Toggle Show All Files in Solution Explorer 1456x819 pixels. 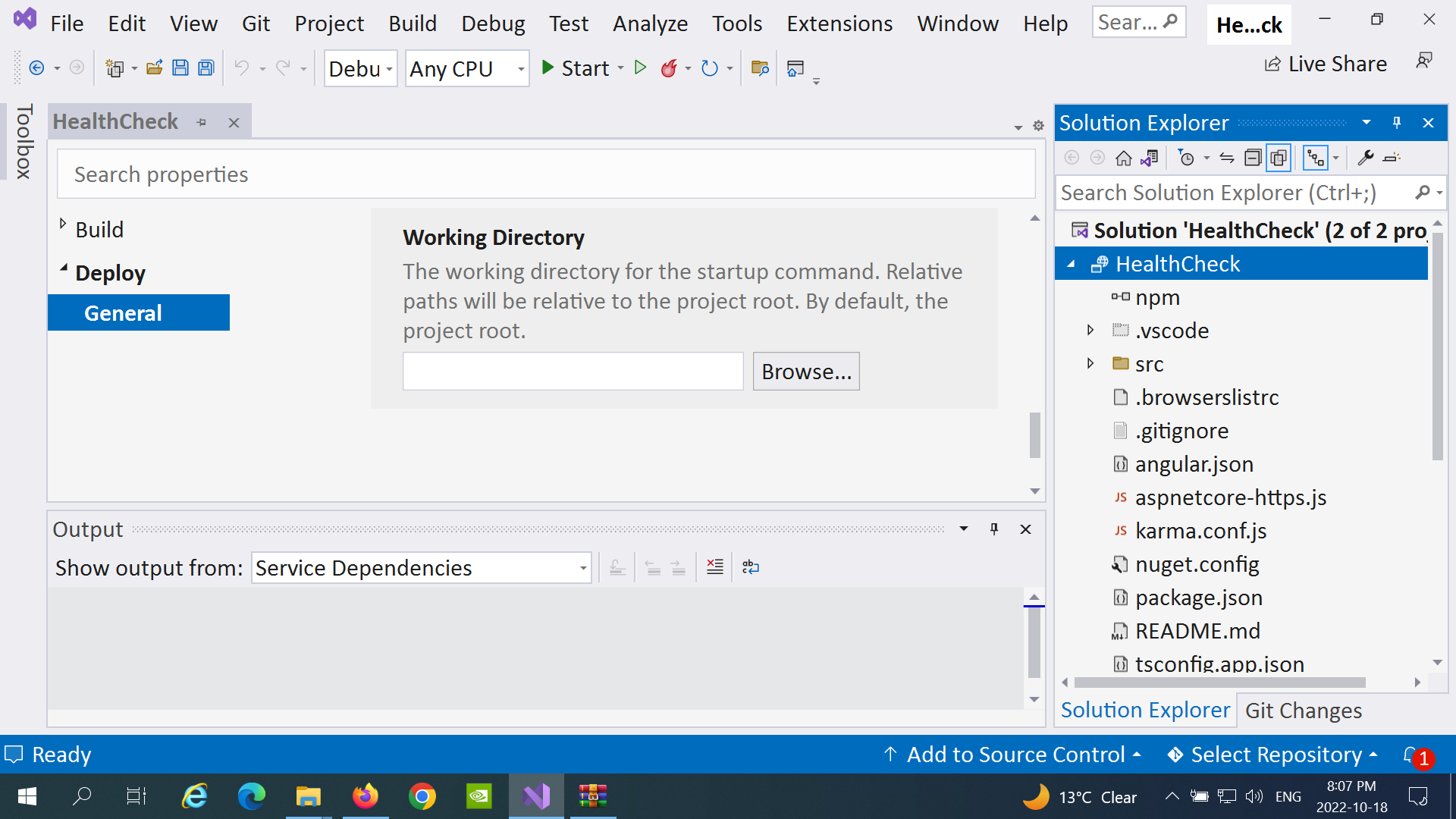(1279, 158)
